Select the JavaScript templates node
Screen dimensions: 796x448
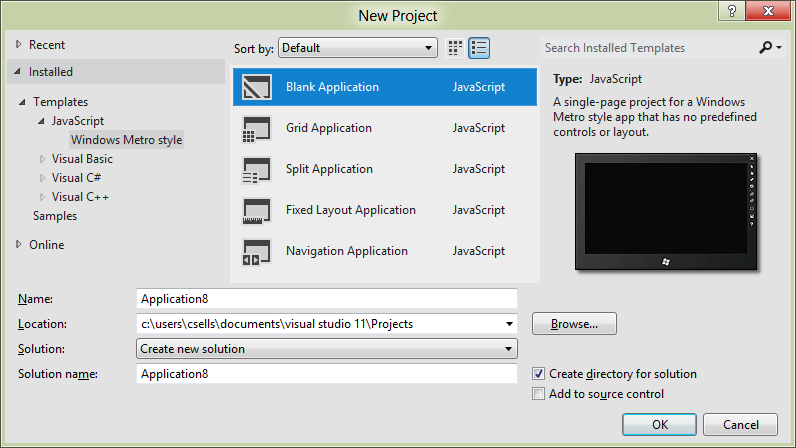(78, 121)
